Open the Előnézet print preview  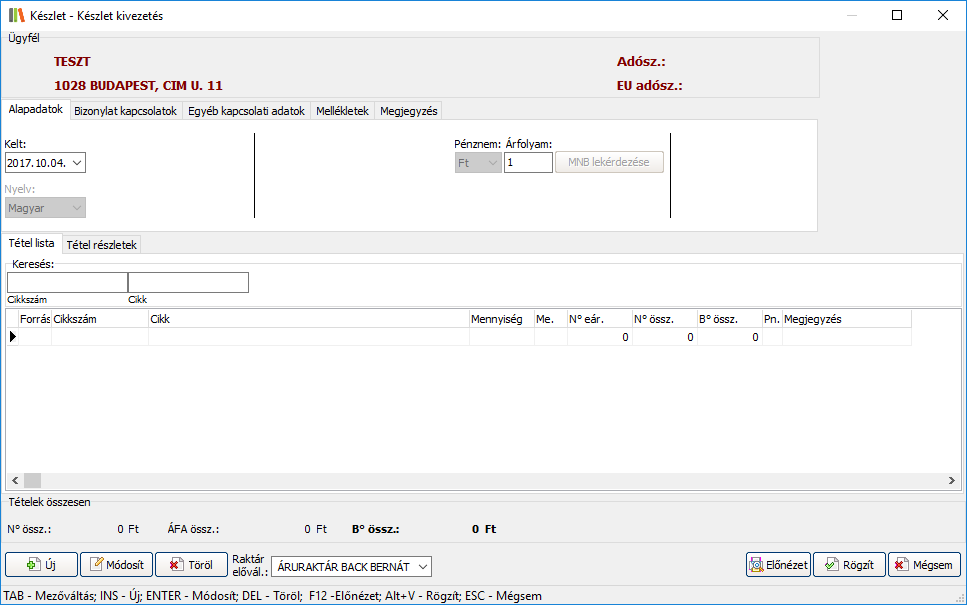pyautogui.click(x=777, y=565)
